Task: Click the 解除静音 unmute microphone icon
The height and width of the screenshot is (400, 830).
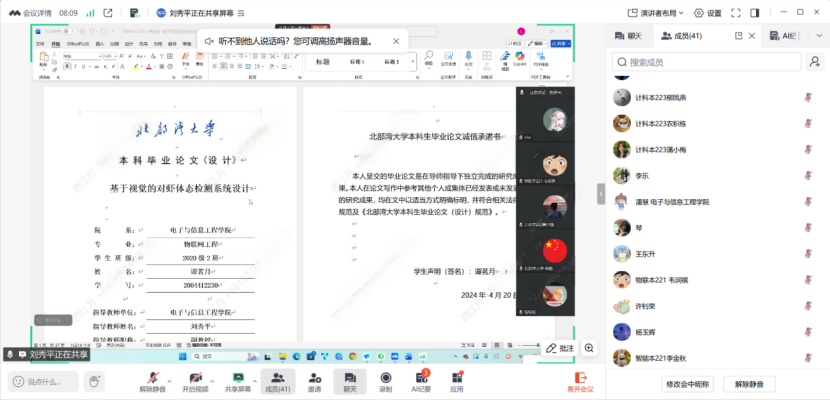Action: [x=151, y=378]
